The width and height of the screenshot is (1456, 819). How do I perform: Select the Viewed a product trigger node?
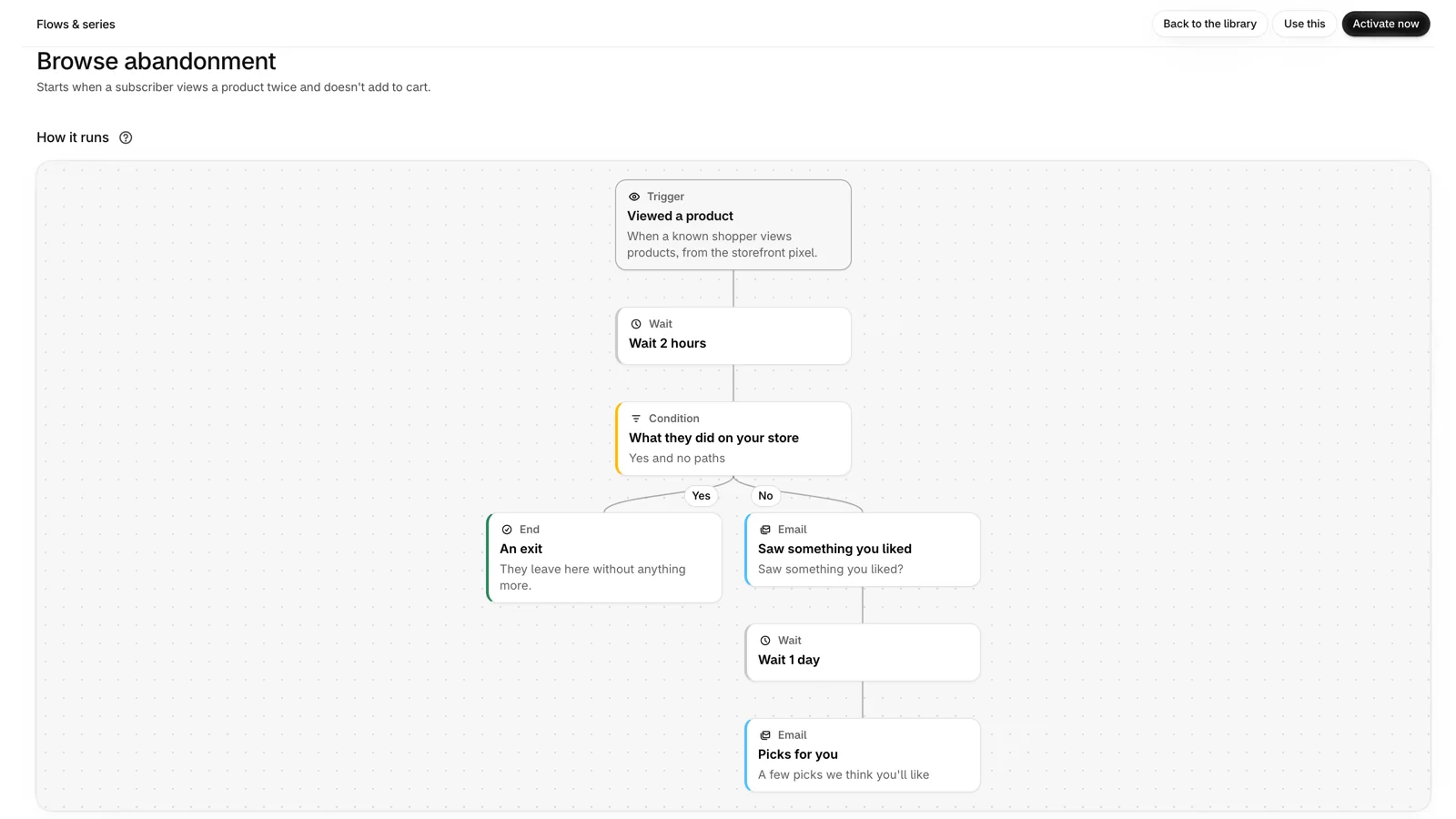733,225
